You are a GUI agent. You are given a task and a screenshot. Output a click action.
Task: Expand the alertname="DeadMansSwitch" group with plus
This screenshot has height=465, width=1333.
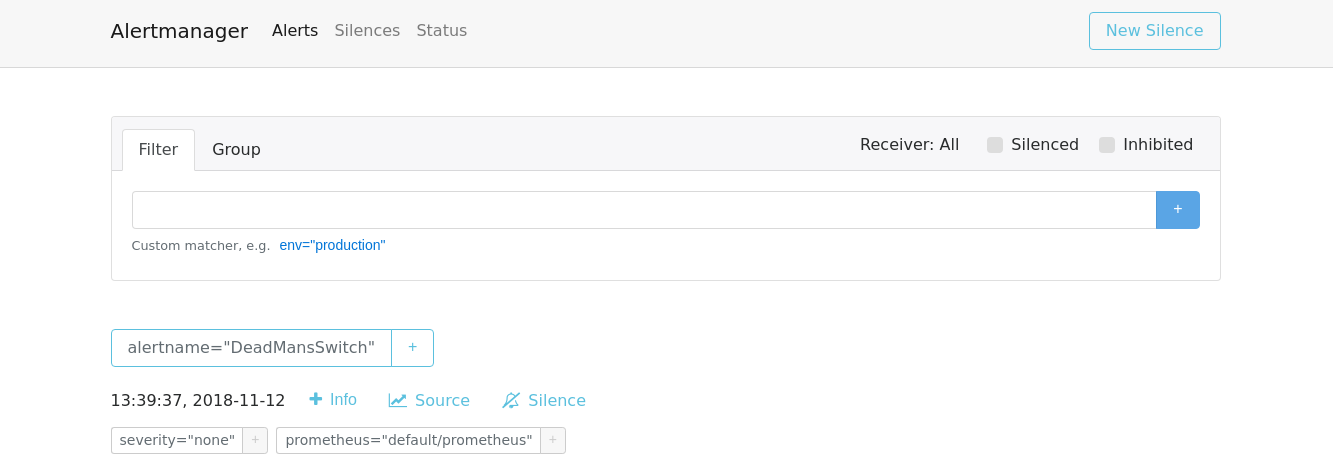pos(412,348)
